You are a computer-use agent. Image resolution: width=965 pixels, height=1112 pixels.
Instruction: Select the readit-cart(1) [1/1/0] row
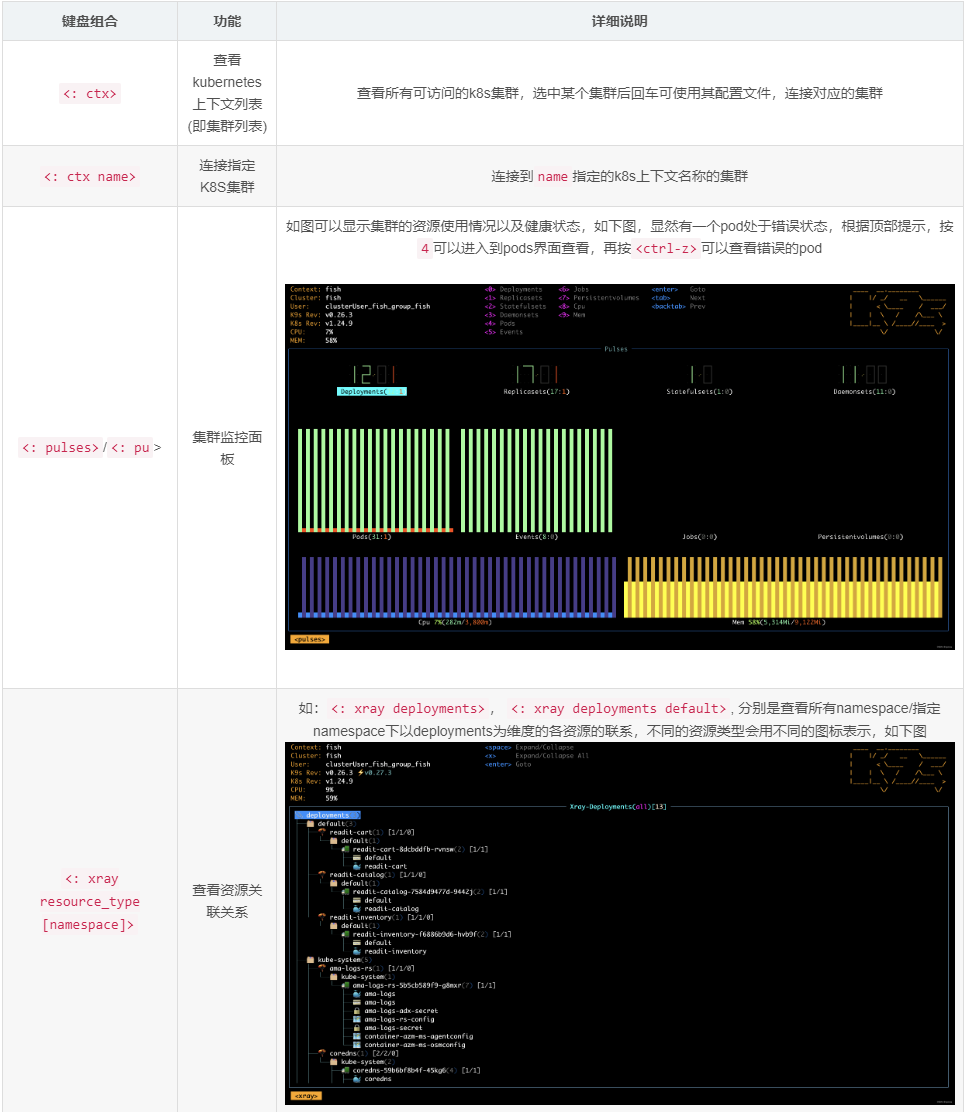click(x=367, y=833)
